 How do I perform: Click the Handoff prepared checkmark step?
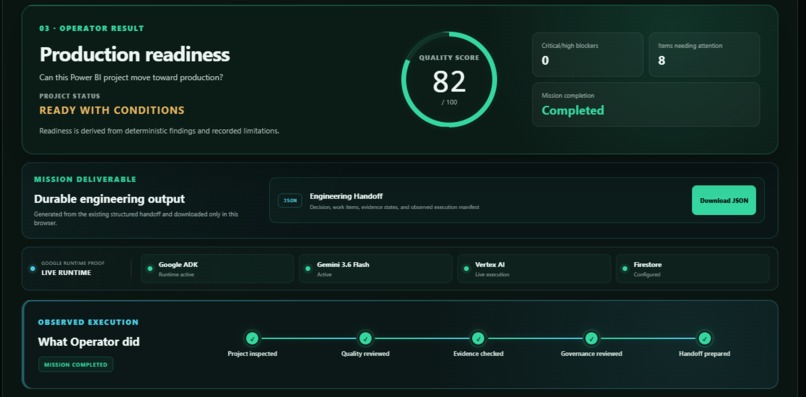tap(704, 338)
